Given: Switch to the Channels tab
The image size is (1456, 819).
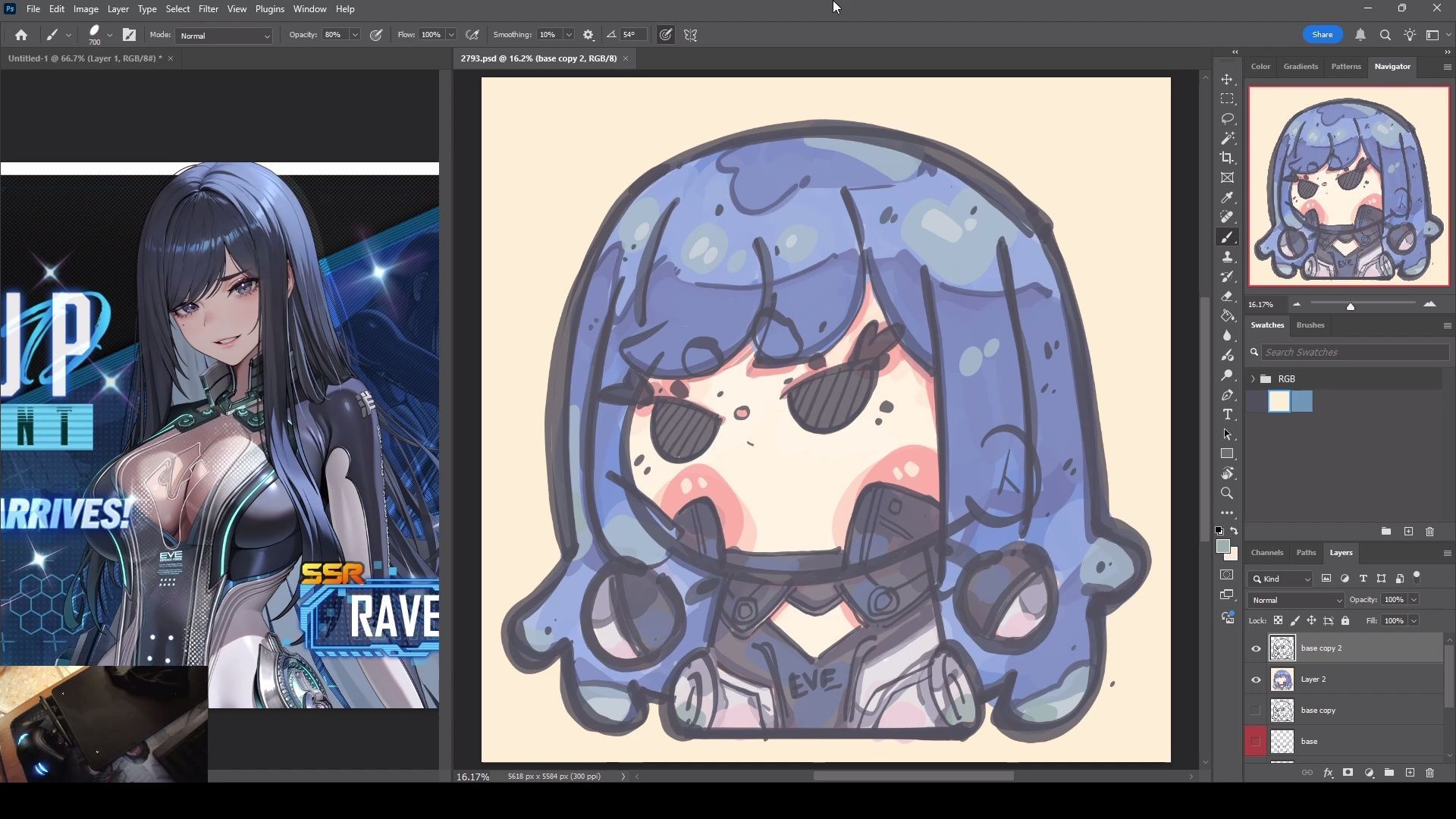Looking at the screenshot, I should [1266, 552].
